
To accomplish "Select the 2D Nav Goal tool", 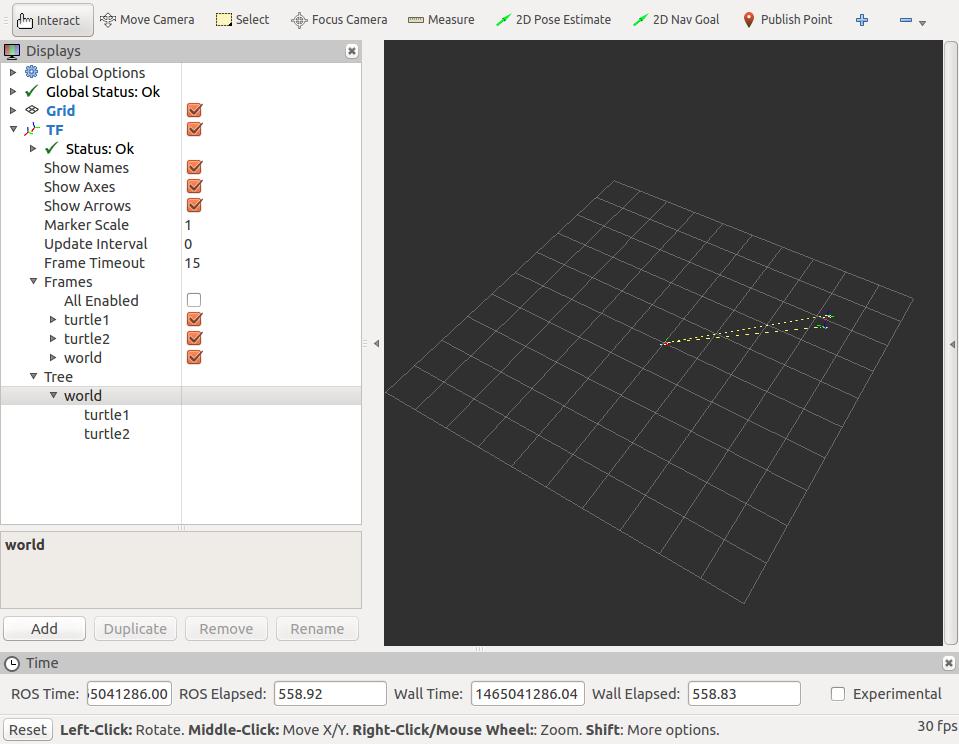I will tap(676, 20).
